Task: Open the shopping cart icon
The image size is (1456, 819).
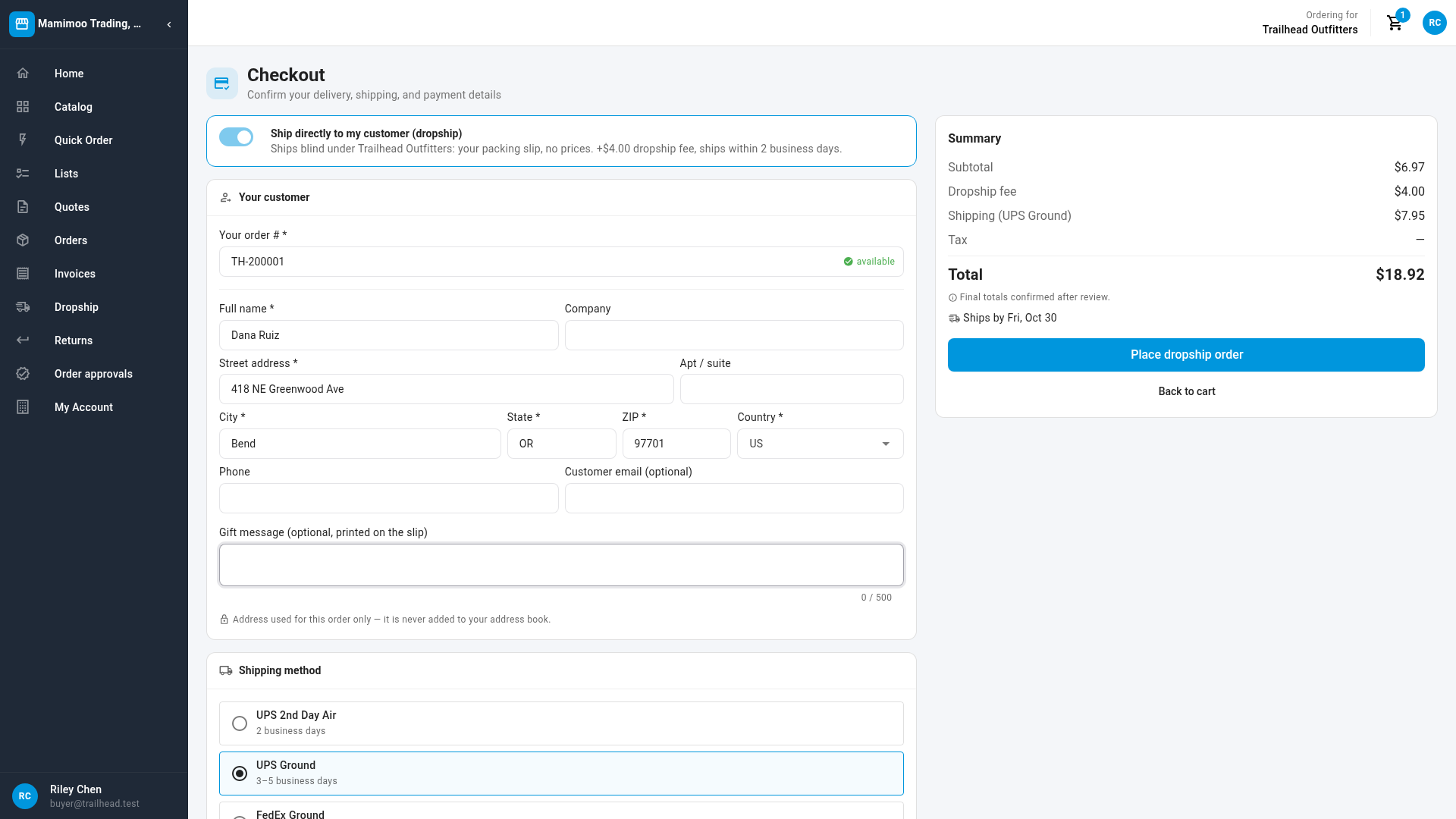Action: (x=1395, y=23)
